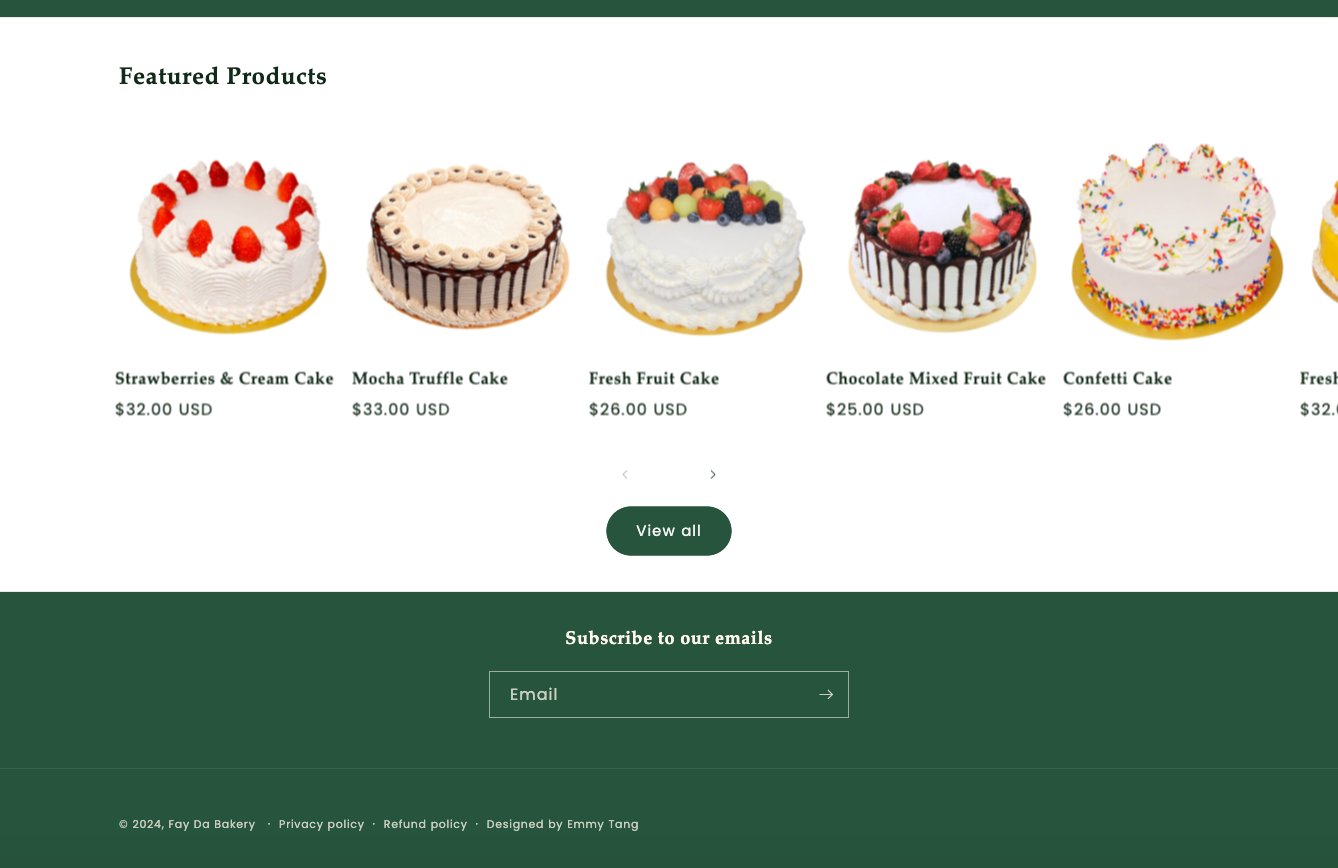The height and width of the screenshot is (868, 1338).
Task: Visit the Fay Da Bakery footer link
Action: (x=212, y=824)
